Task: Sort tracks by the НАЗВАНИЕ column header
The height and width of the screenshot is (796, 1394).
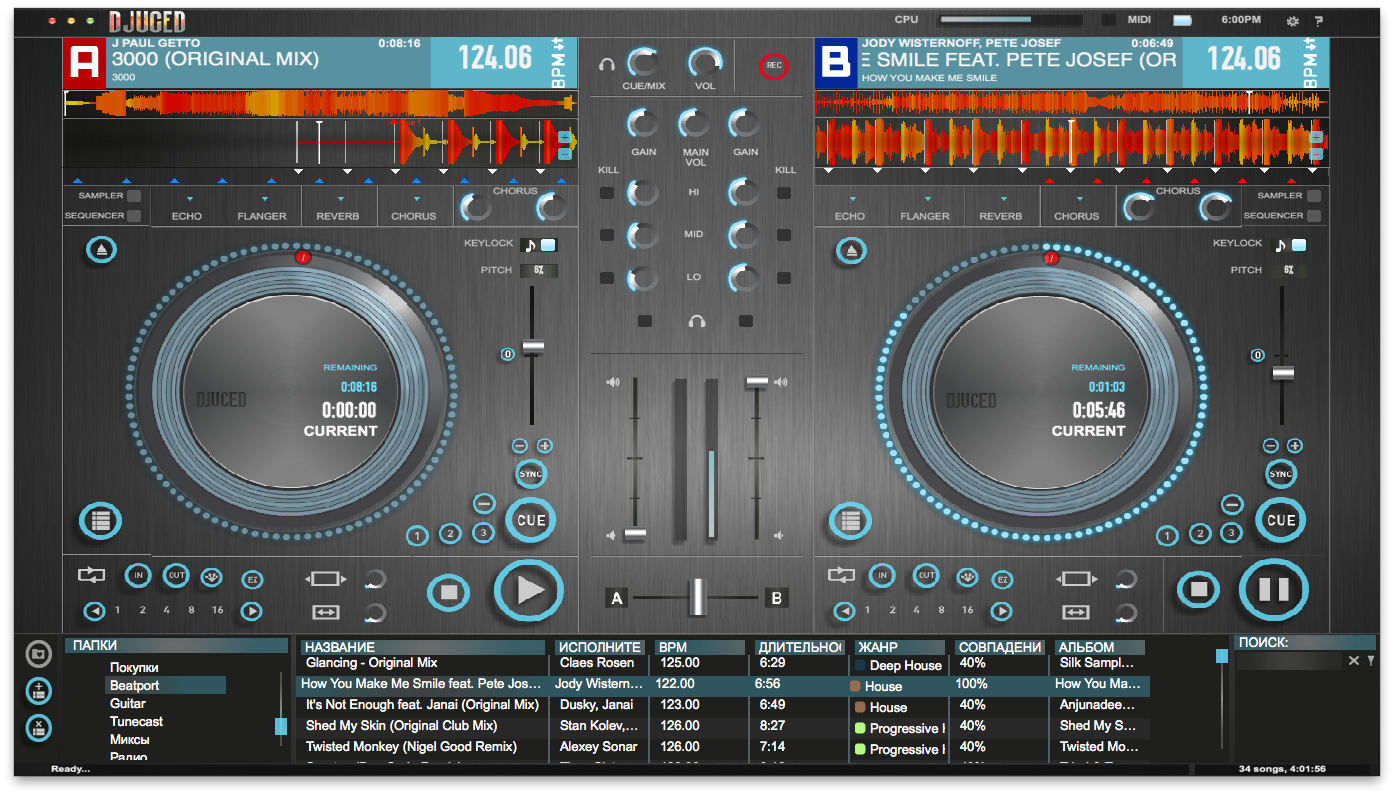Action: pyautogui.click(x=423, y=647)
